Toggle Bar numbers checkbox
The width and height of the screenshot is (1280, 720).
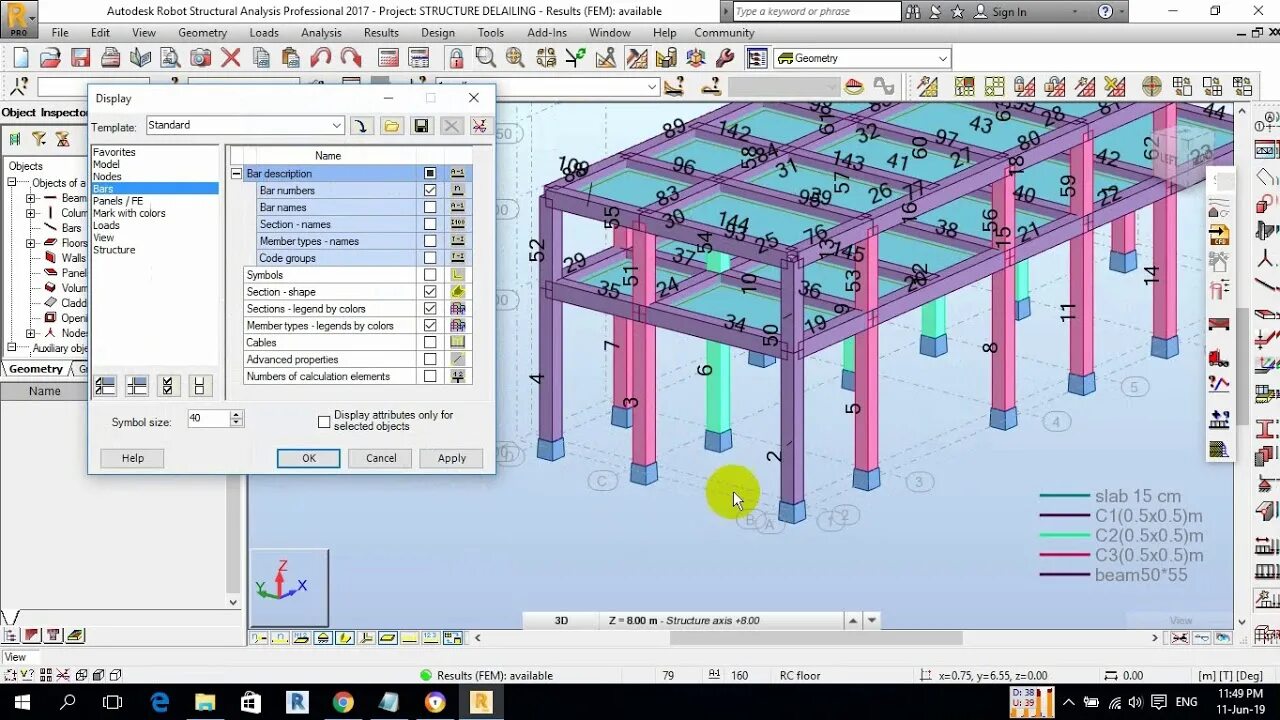430,190
